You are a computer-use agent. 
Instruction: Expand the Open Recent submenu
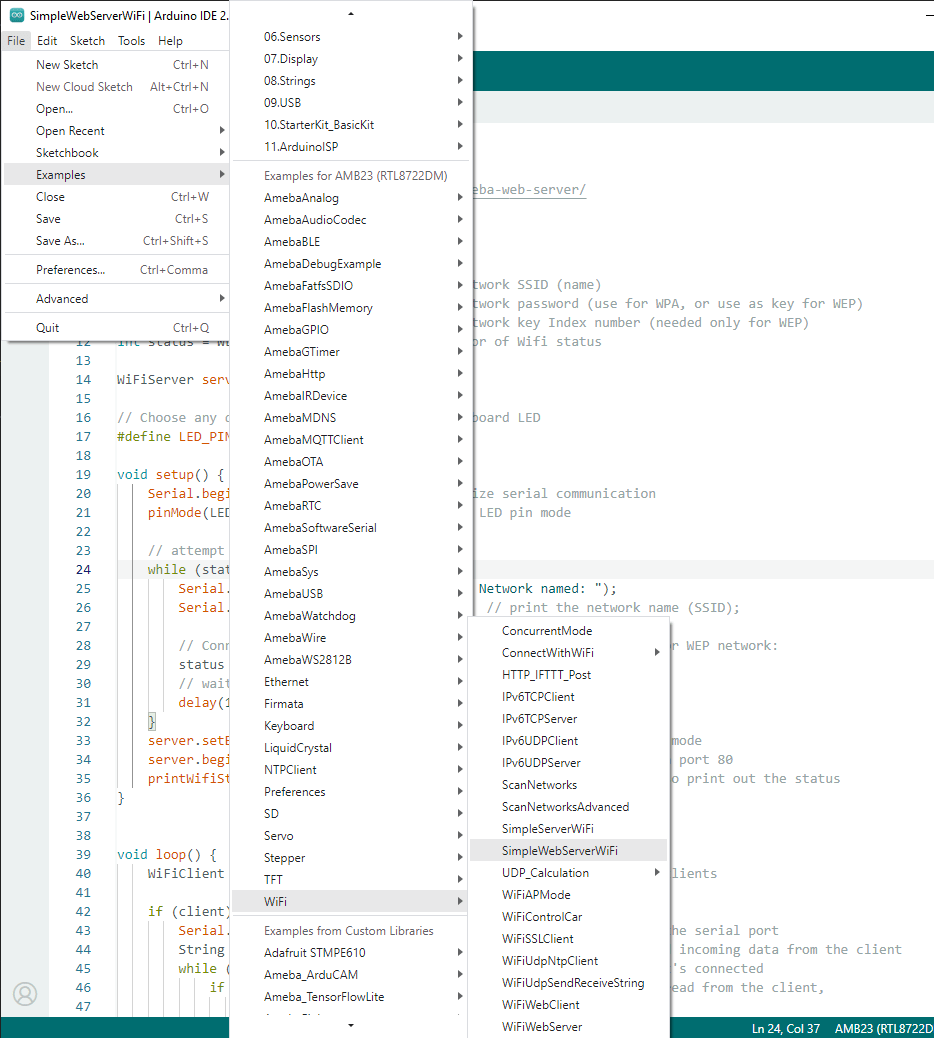pos(70,131)
